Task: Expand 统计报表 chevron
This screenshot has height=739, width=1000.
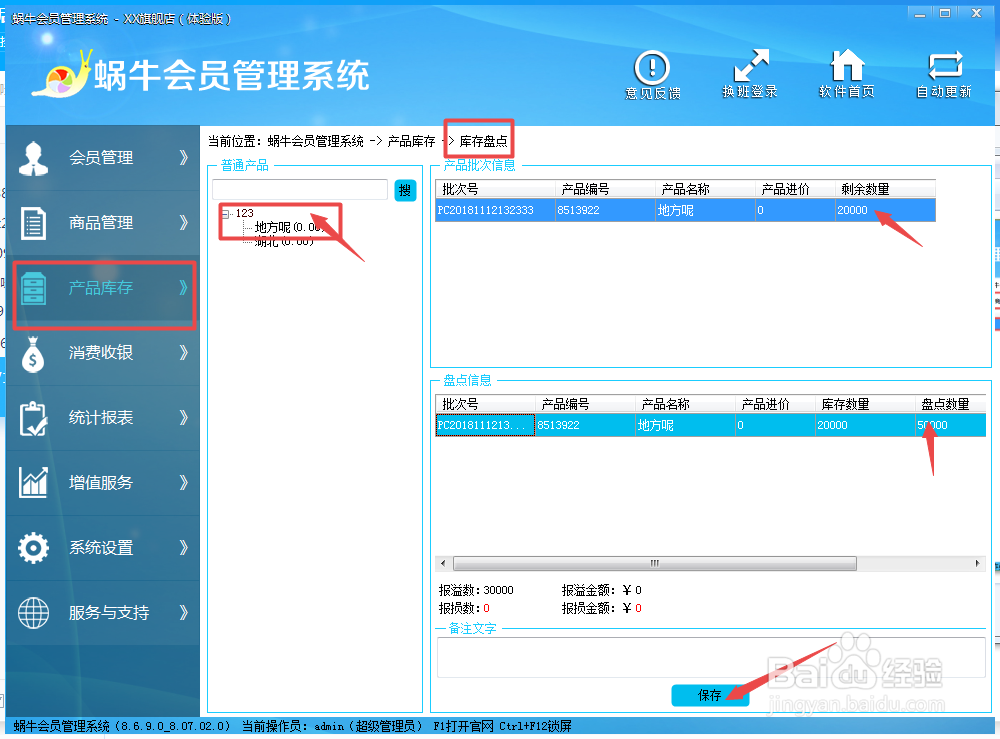Action: tap(184, 418)
